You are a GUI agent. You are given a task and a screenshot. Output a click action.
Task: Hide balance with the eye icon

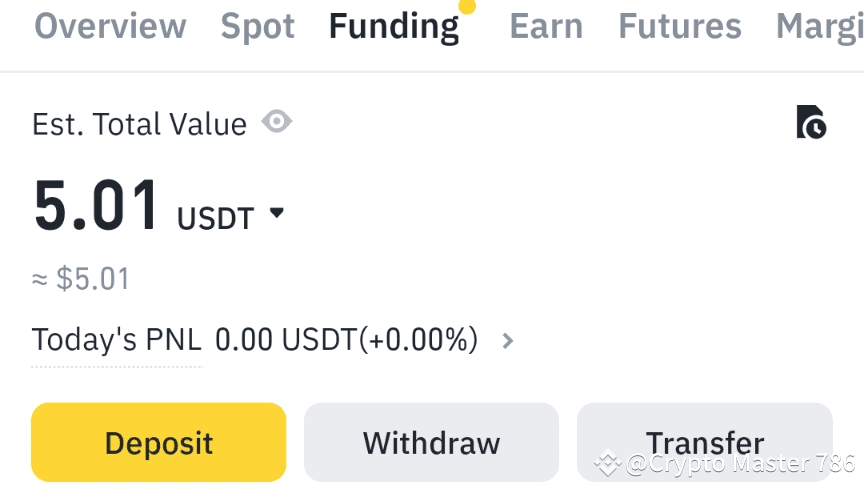tap(277, 122)
